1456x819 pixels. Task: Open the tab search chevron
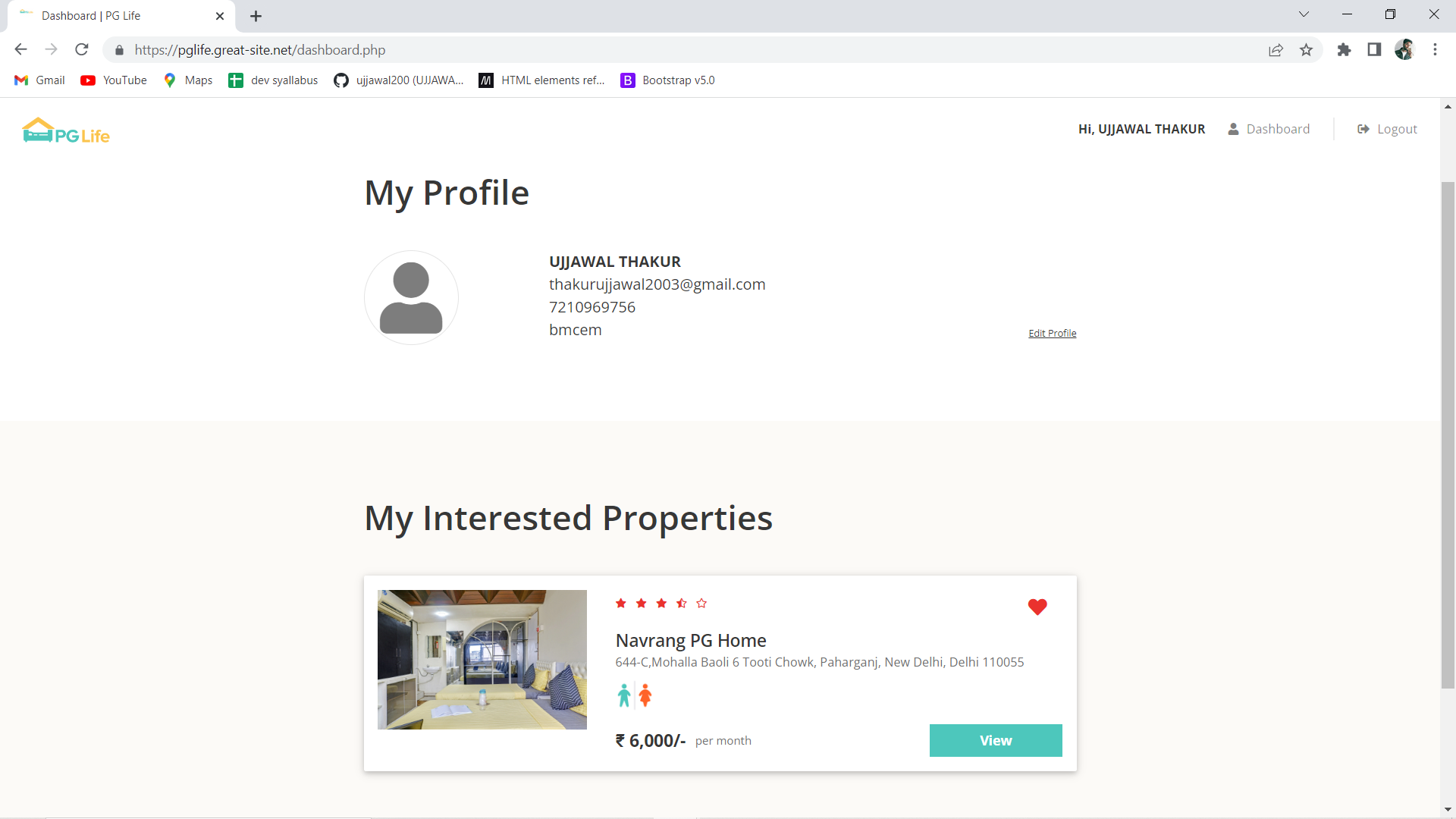1304,14
